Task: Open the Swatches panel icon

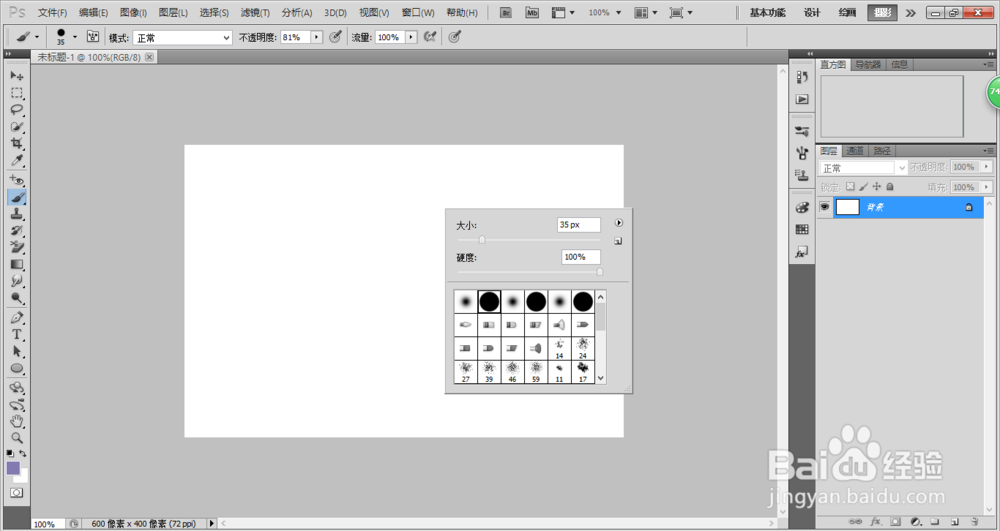Action: 802,229
